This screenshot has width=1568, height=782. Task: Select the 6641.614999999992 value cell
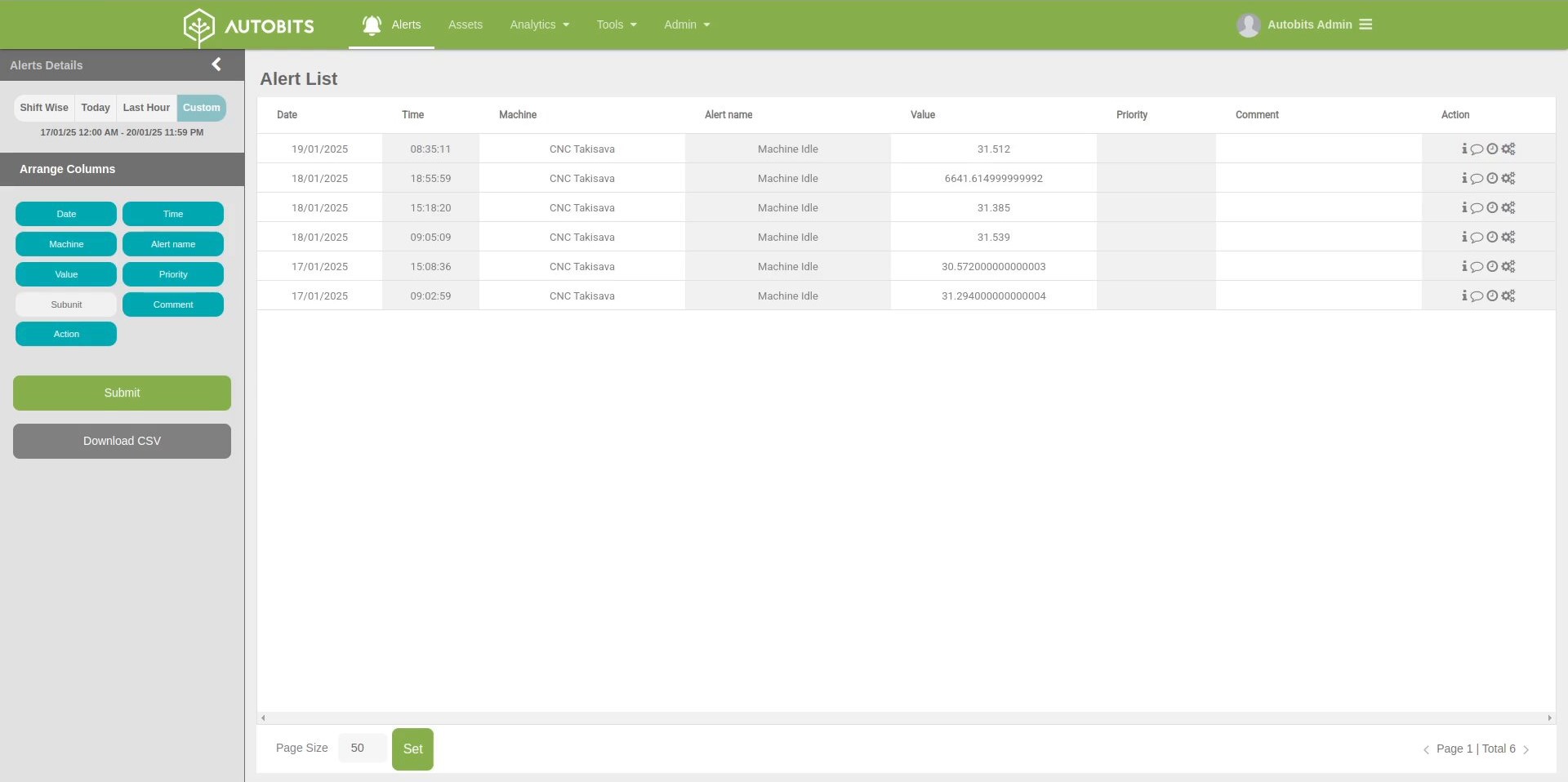pyautogui.click(x=993, y=178)
